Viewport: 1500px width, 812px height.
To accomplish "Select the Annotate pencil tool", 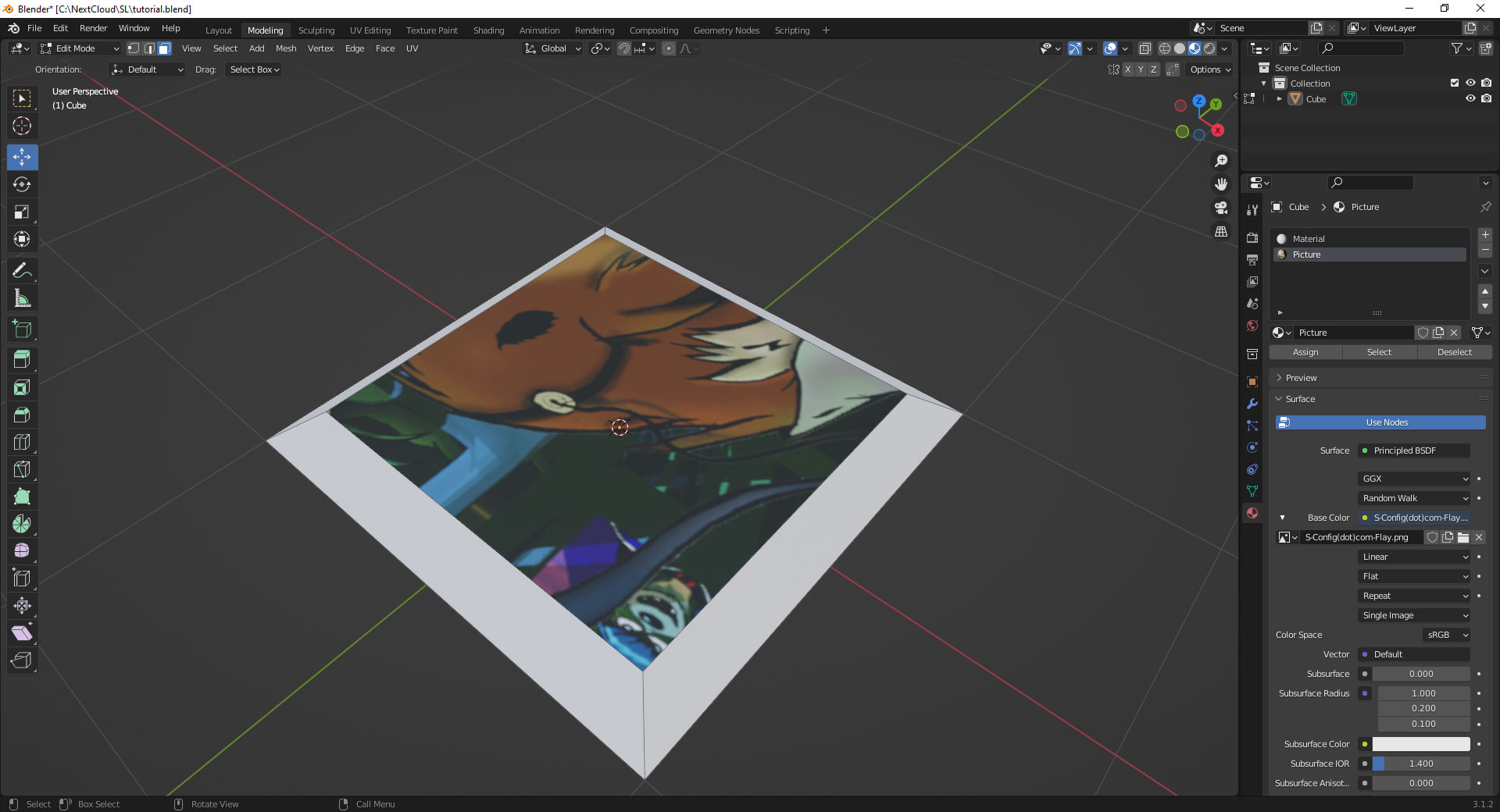I will click(x=22, y=270).
